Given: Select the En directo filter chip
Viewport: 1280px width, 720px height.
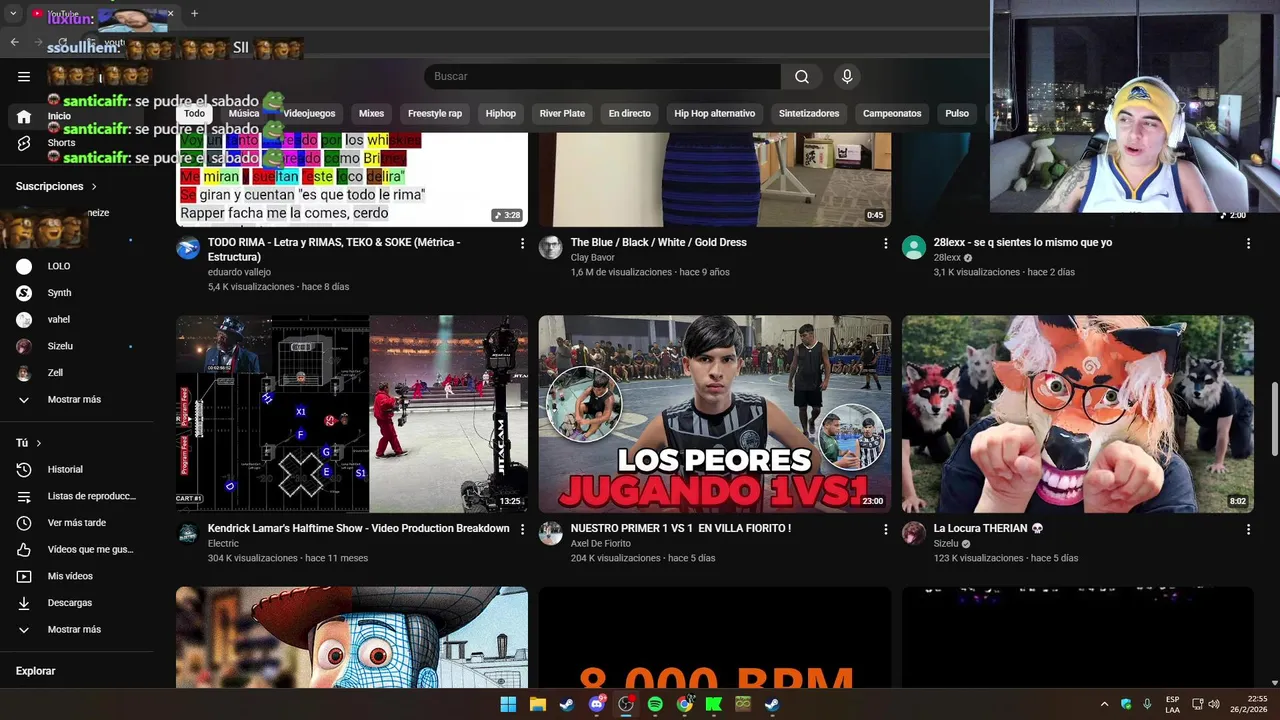Looking at the screenshot, I should click(x=630, y=113).
